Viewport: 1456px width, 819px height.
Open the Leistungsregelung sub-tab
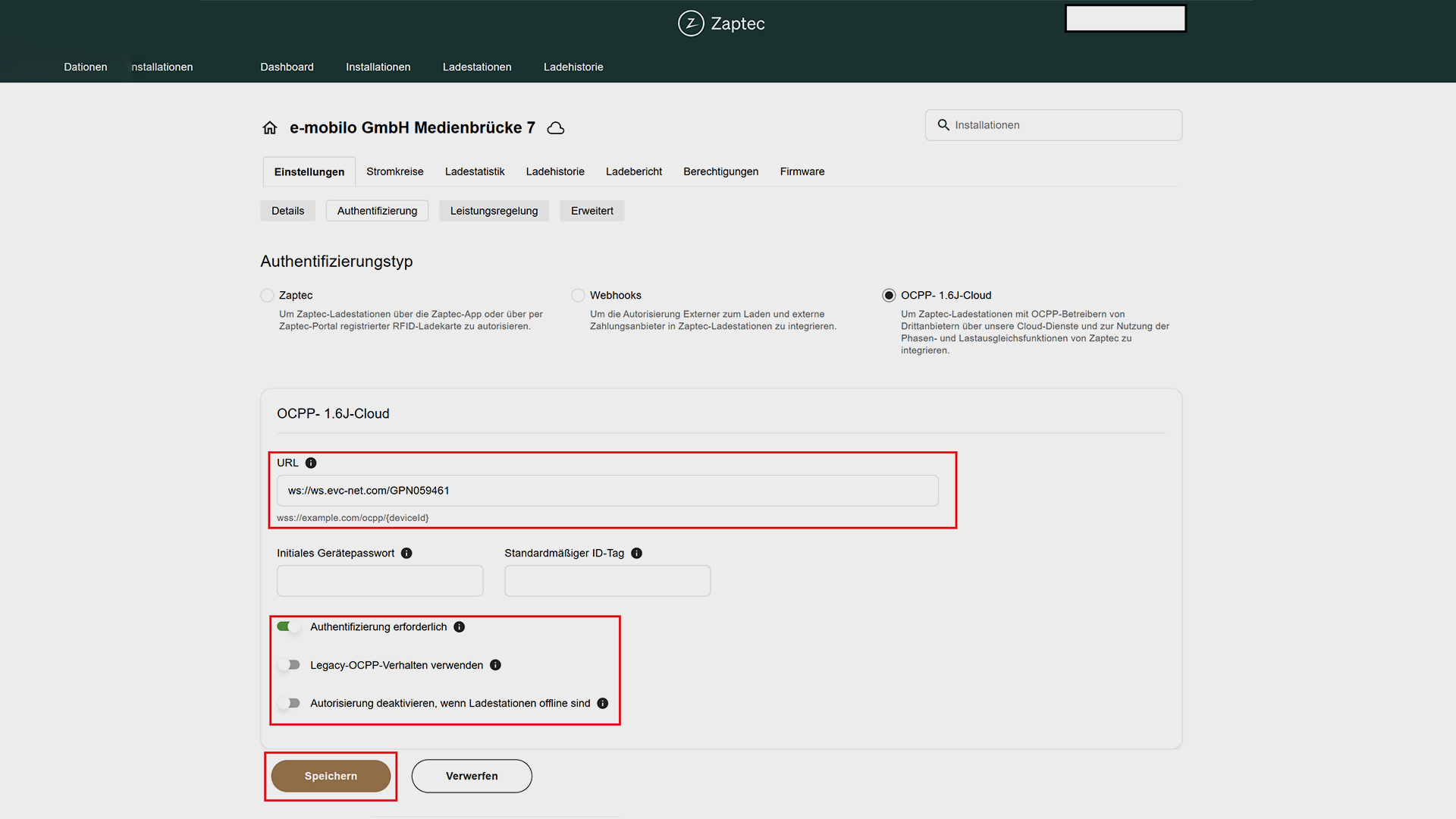pos(494,211)
